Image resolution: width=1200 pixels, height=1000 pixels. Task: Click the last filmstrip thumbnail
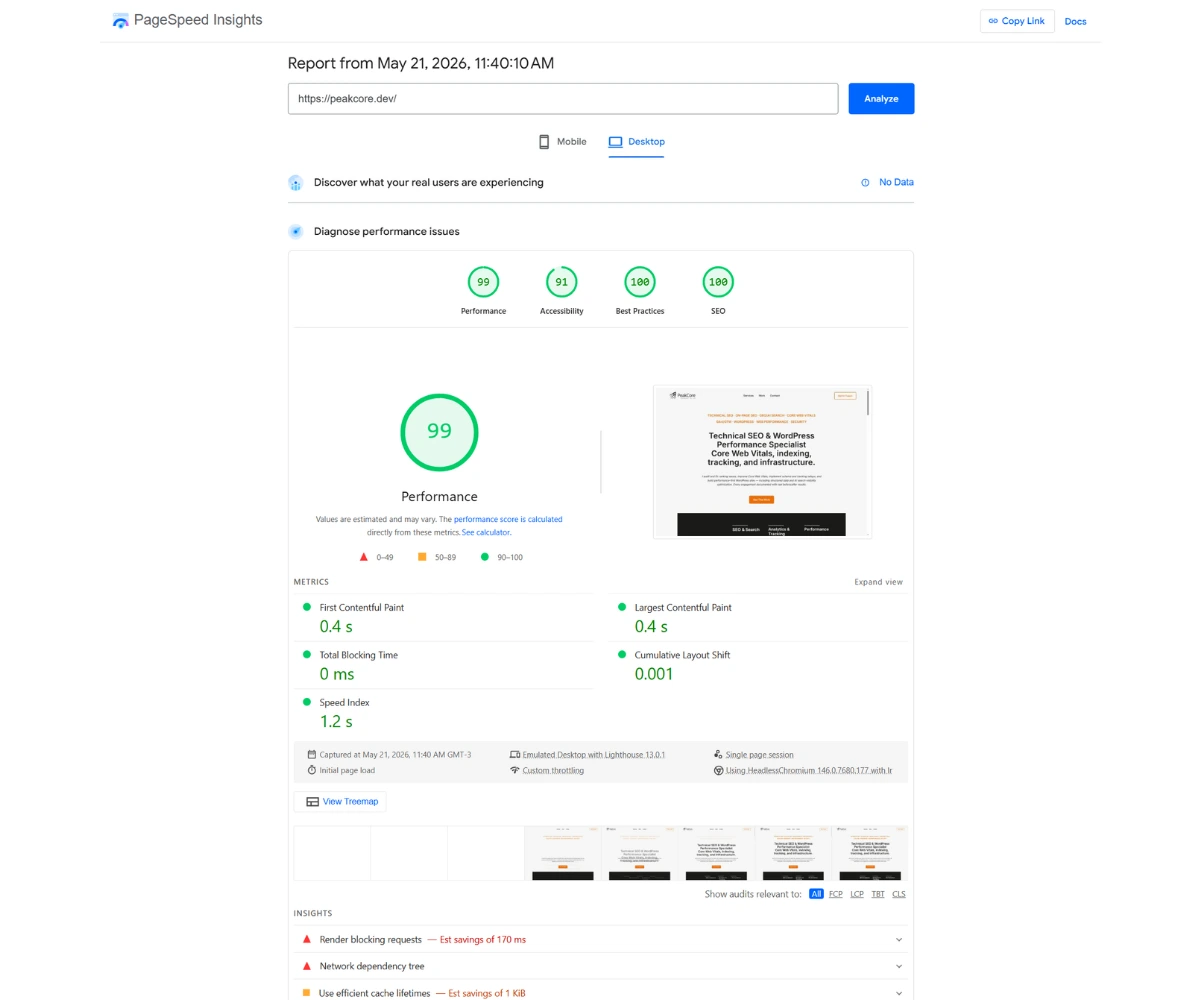pyautogui.click(x=870, y=853)
